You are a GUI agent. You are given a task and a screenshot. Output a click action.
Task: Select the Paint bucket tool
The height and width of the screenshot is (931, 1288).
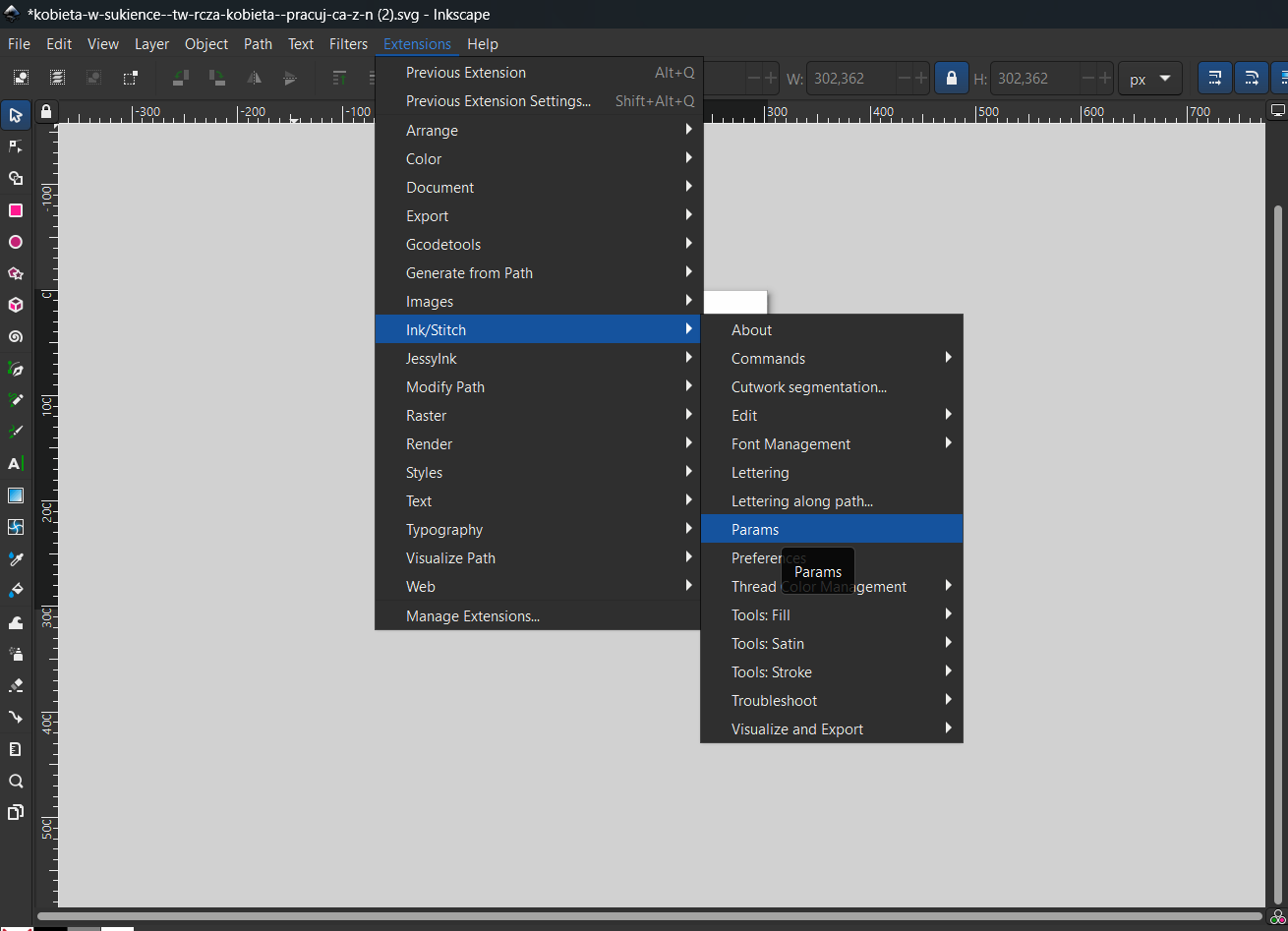[x=16, y=590]
